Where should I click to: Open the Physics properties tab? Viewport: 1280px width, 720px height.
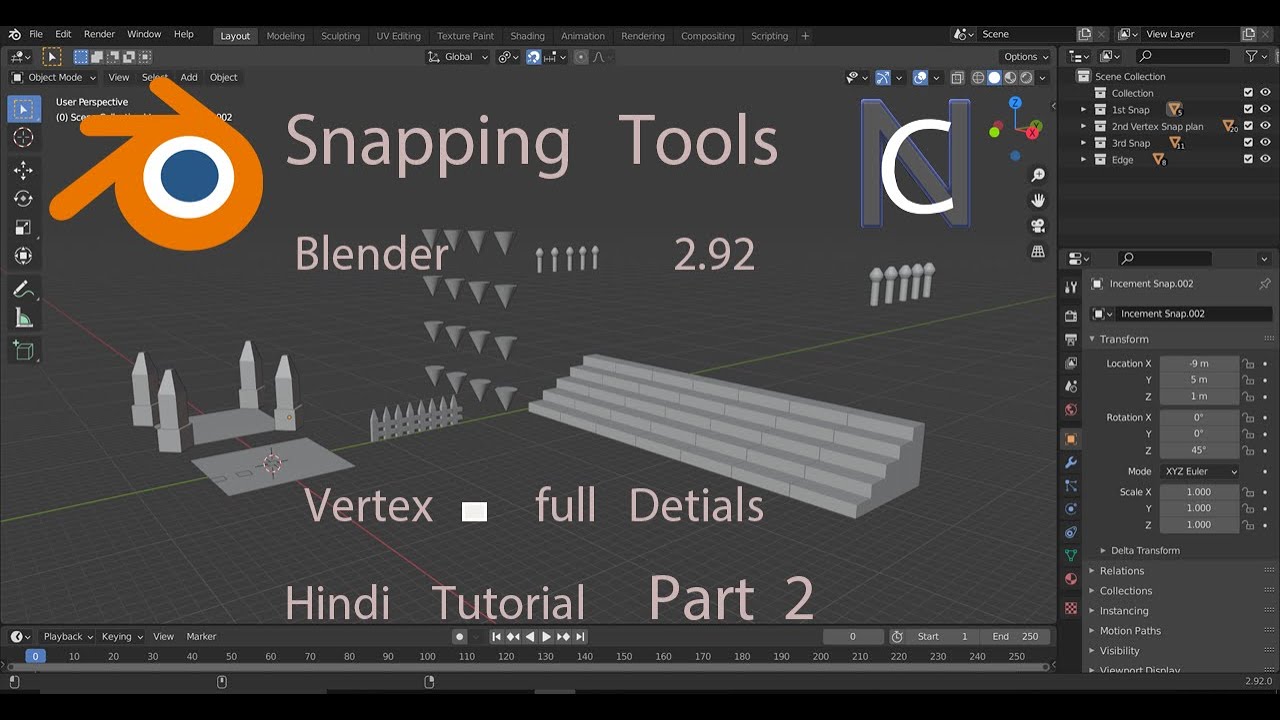[x=1071, y=509]
